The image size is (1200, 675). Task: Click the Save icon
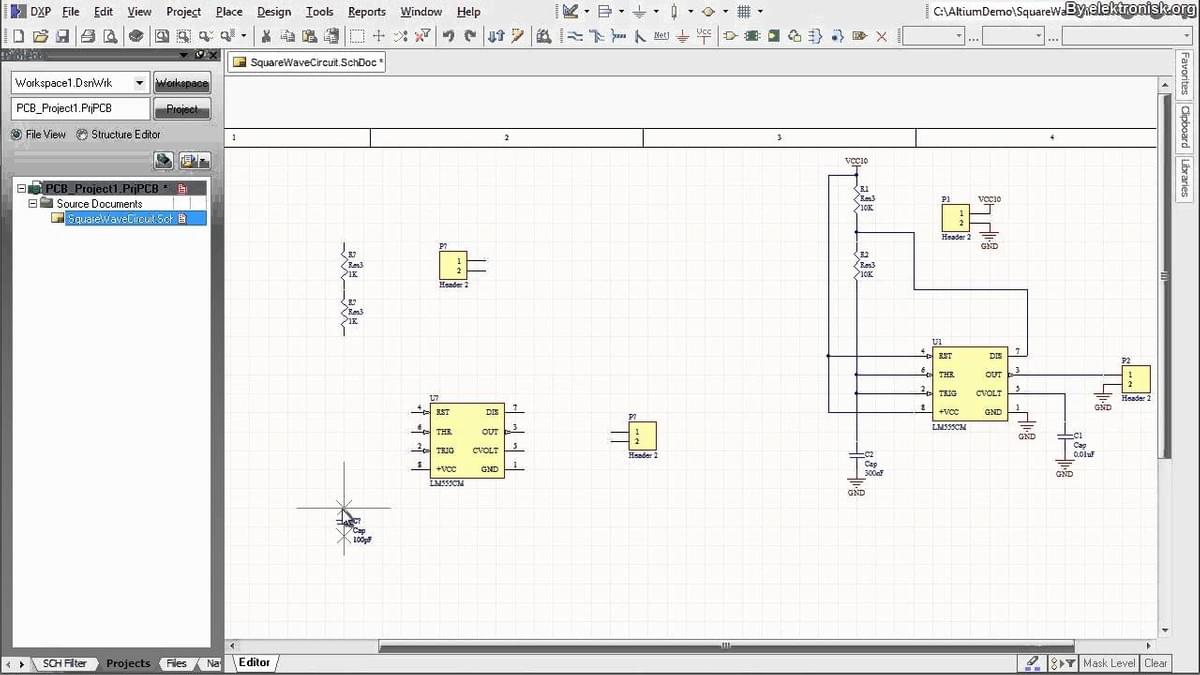(63, 35)
